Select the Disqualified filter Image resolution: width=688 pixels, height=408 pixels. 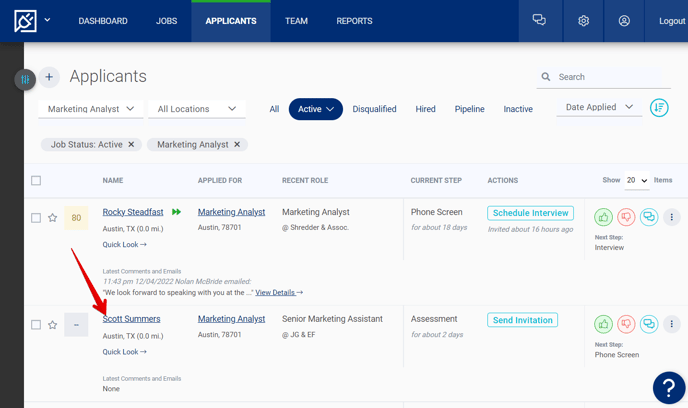click(374, 109)
